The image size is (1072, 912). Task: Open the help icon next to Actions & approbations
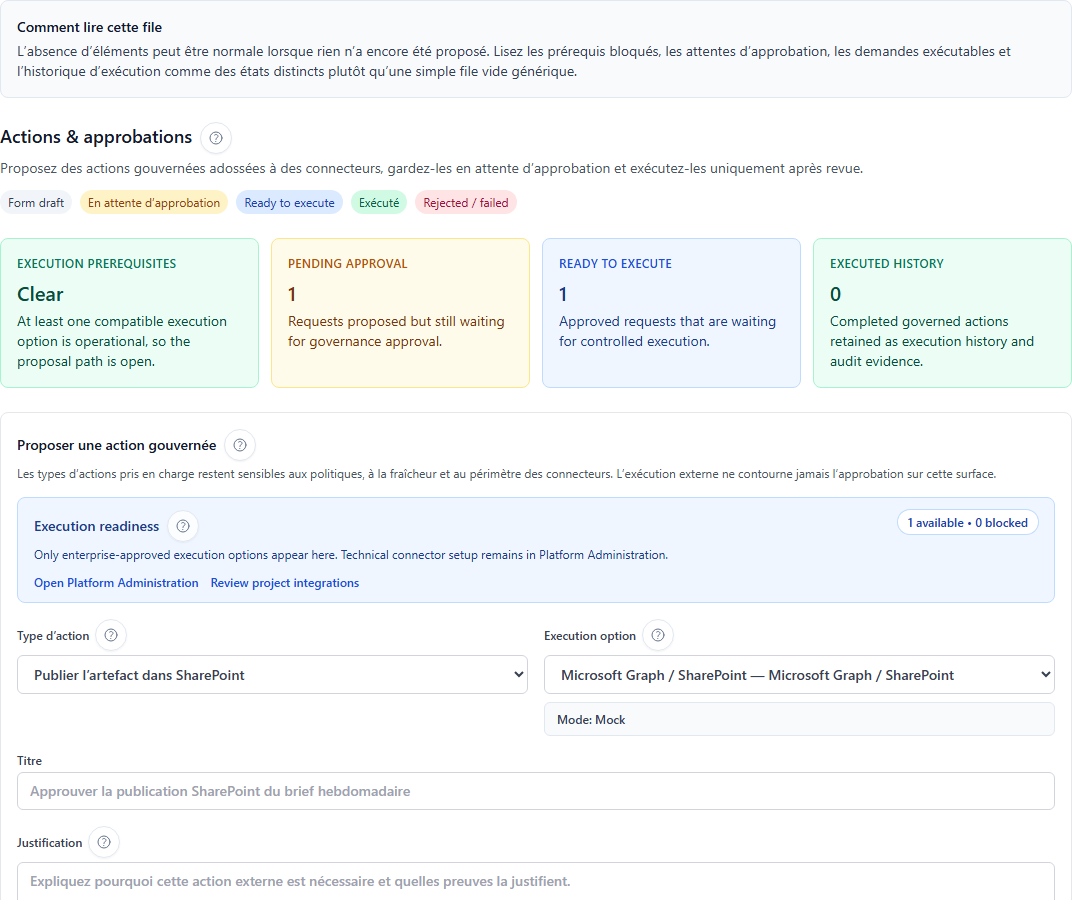[215, 137]
